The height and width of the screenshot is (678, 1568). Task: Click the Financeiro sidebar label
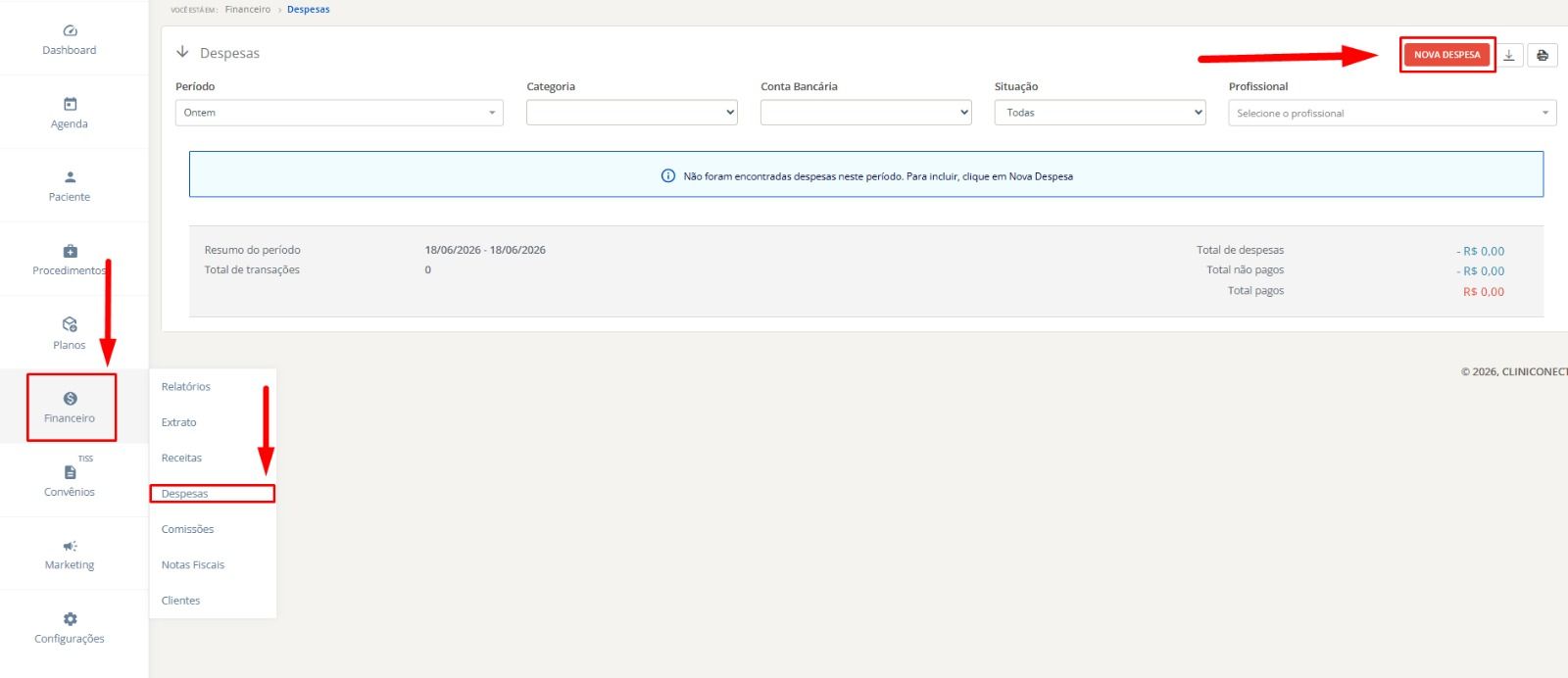click(x=70, y=418)
